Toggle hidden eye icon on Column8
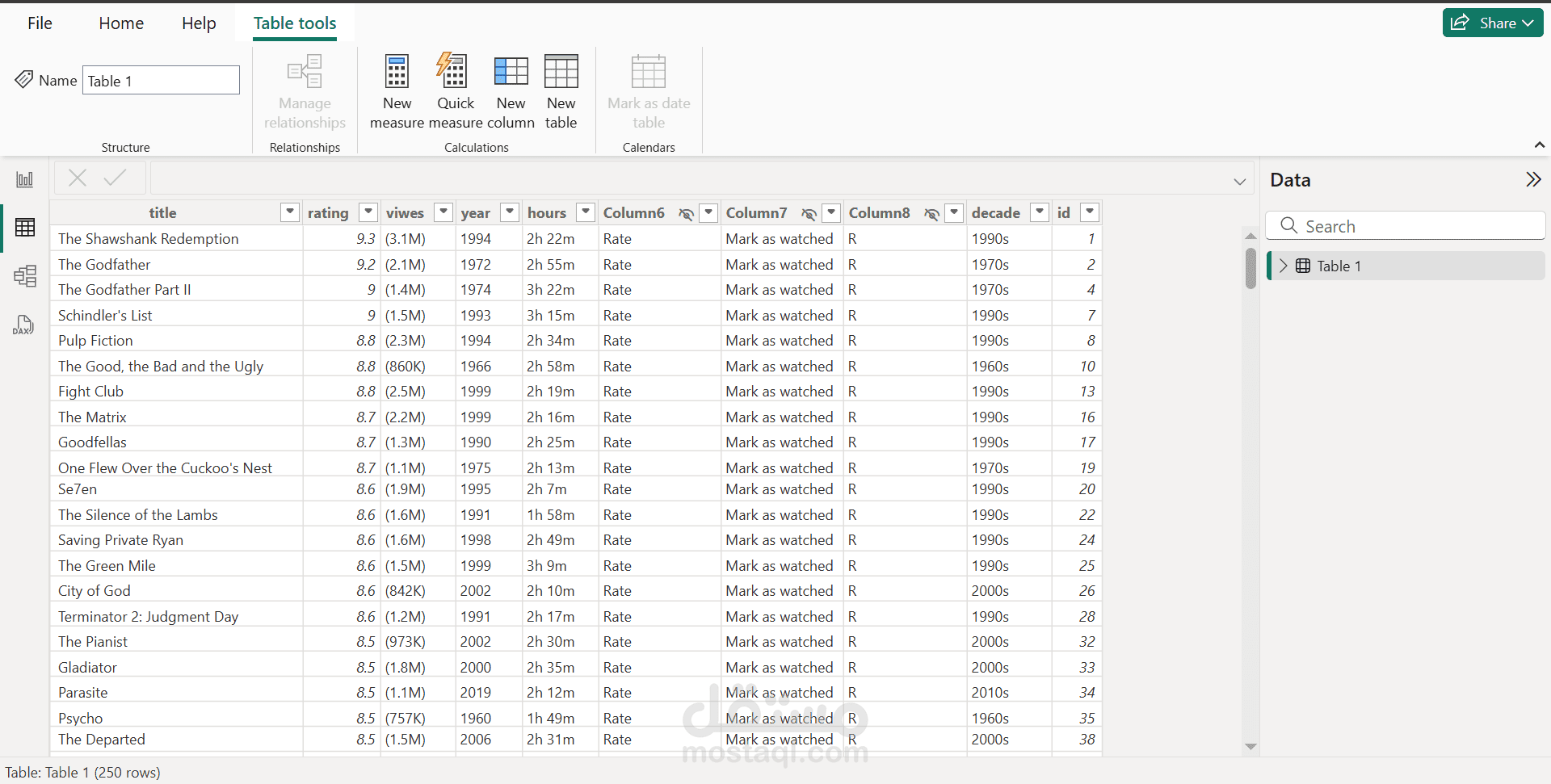1551x784 pixels. pyautogui.click(x=931, y=213)
